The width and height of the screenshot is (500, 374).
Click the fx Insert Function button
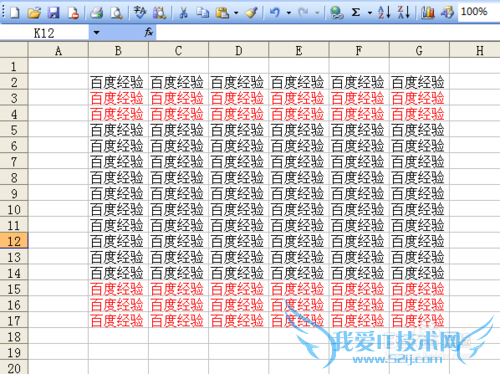point(148,32)
